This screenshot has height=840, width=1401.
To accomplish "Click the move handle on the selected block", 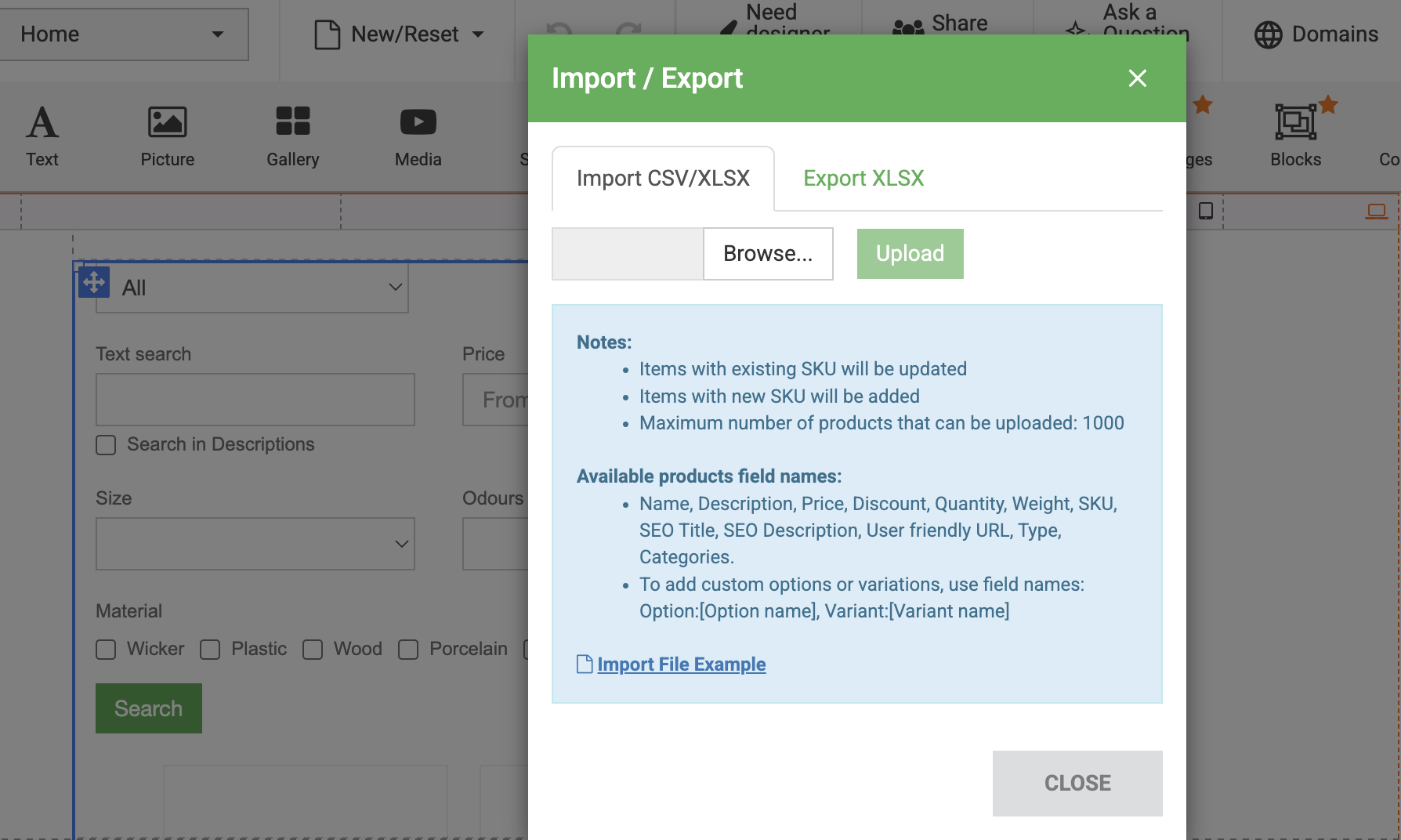I will [94, 282].
